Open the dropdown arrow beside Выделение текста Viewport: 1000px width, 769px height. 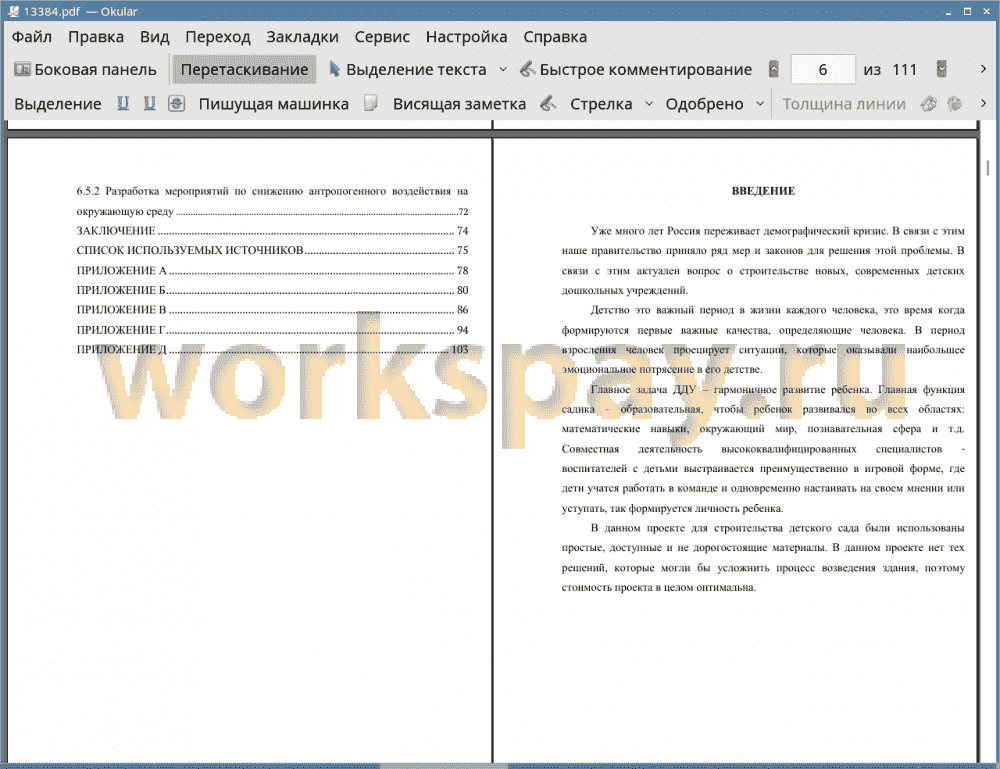[x=503, y=70]
